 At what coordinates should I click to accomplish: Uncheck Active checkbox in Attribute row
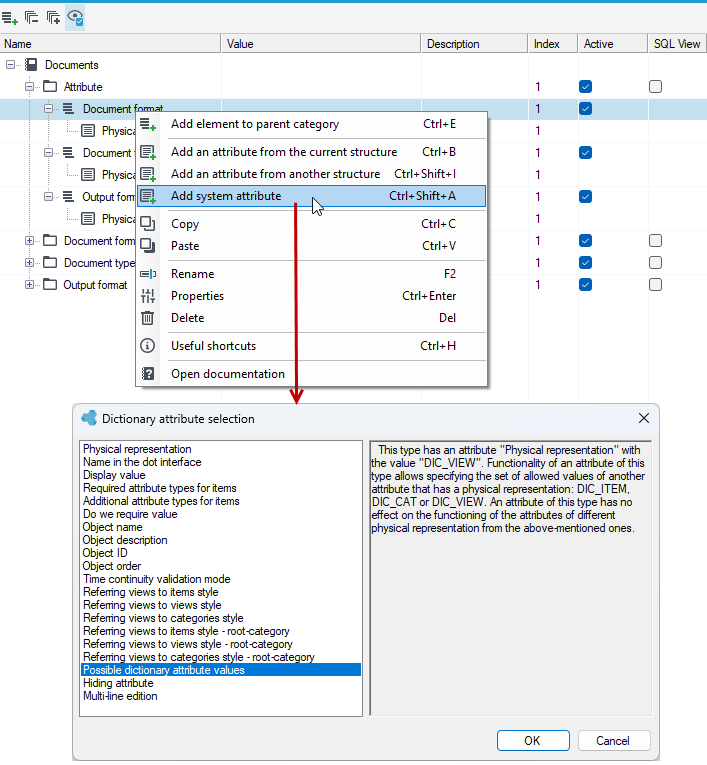[x=586, y=87]
